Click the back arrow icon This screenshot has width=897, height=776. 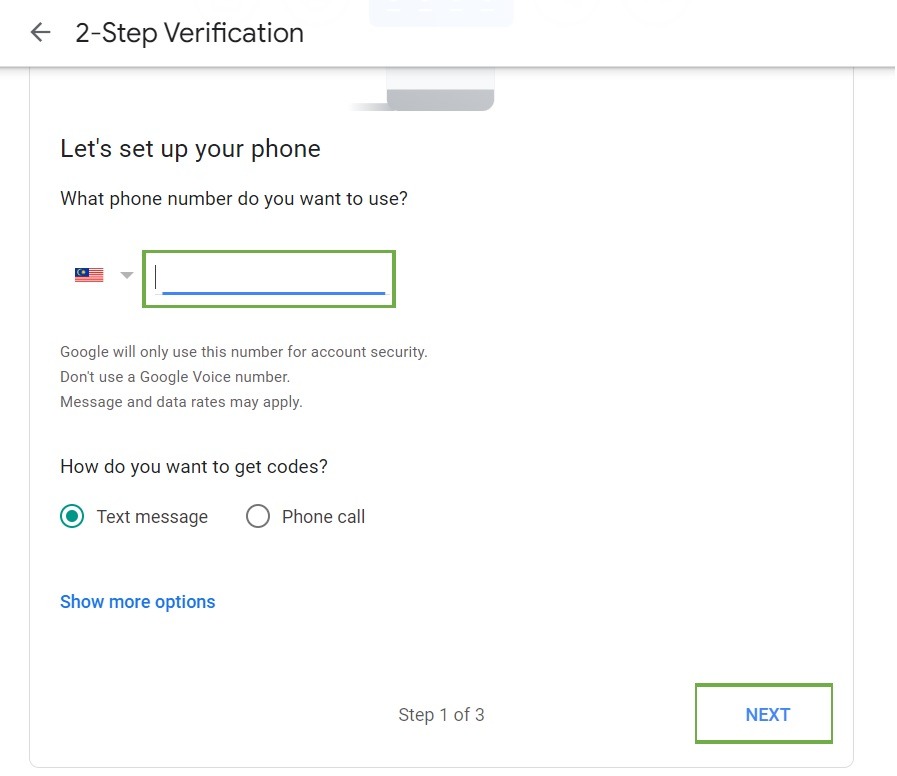tap(40, 33)
